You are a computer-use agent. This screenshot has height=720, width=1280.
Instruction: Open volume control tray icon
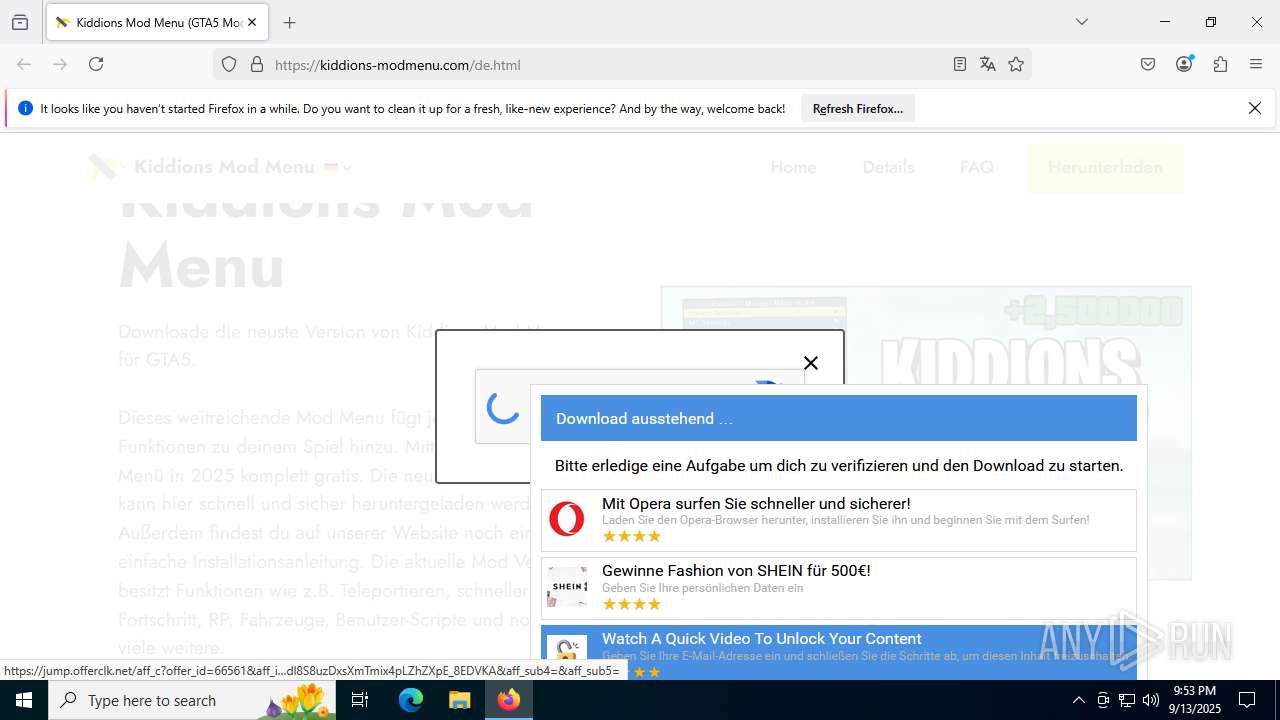1151,700
